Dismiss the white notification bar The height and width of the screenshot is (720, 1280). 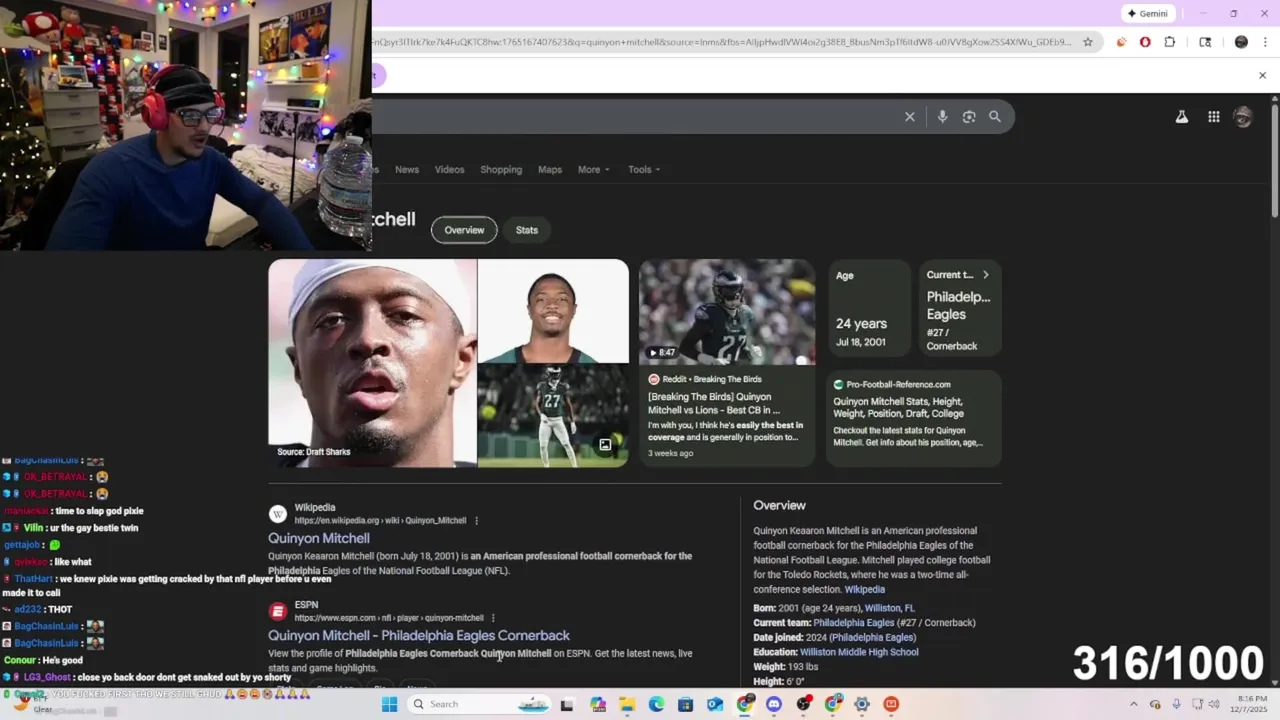point(1262,75)
